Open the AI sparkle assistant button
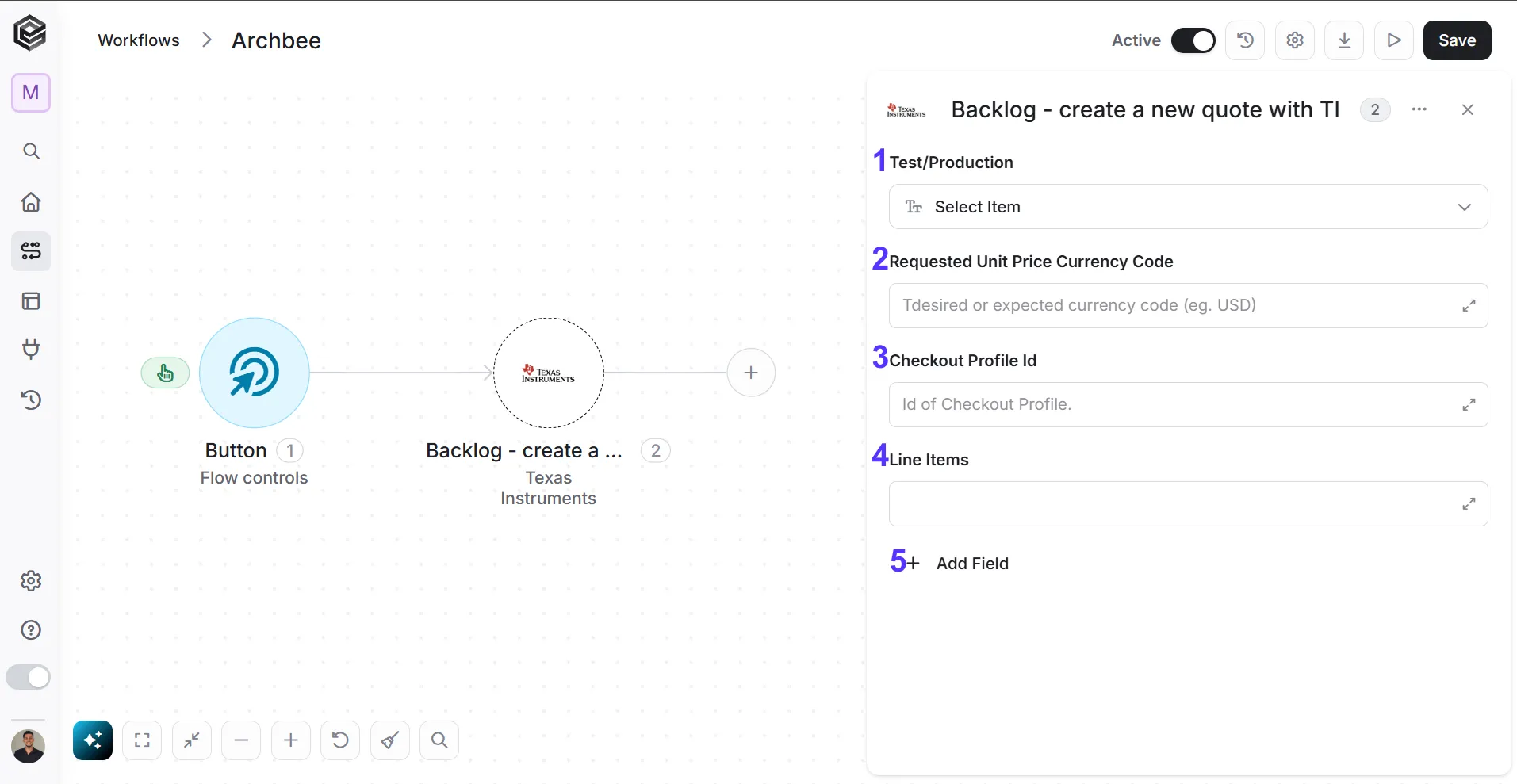The width and height of the screenshot is (1517, 784). pyautogui.click(x=93, y=740)
